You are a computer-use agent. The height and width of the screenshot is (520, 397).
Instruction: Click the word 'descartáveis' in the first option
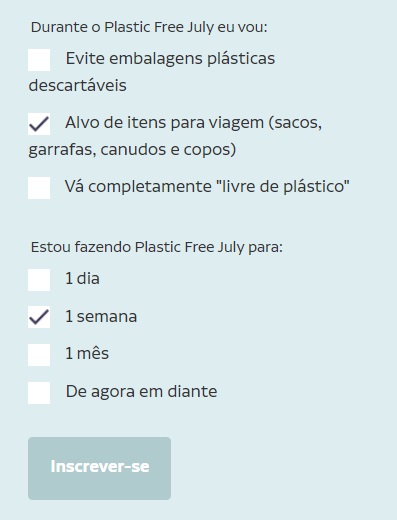pyautogui.click(x=77, y=85)
